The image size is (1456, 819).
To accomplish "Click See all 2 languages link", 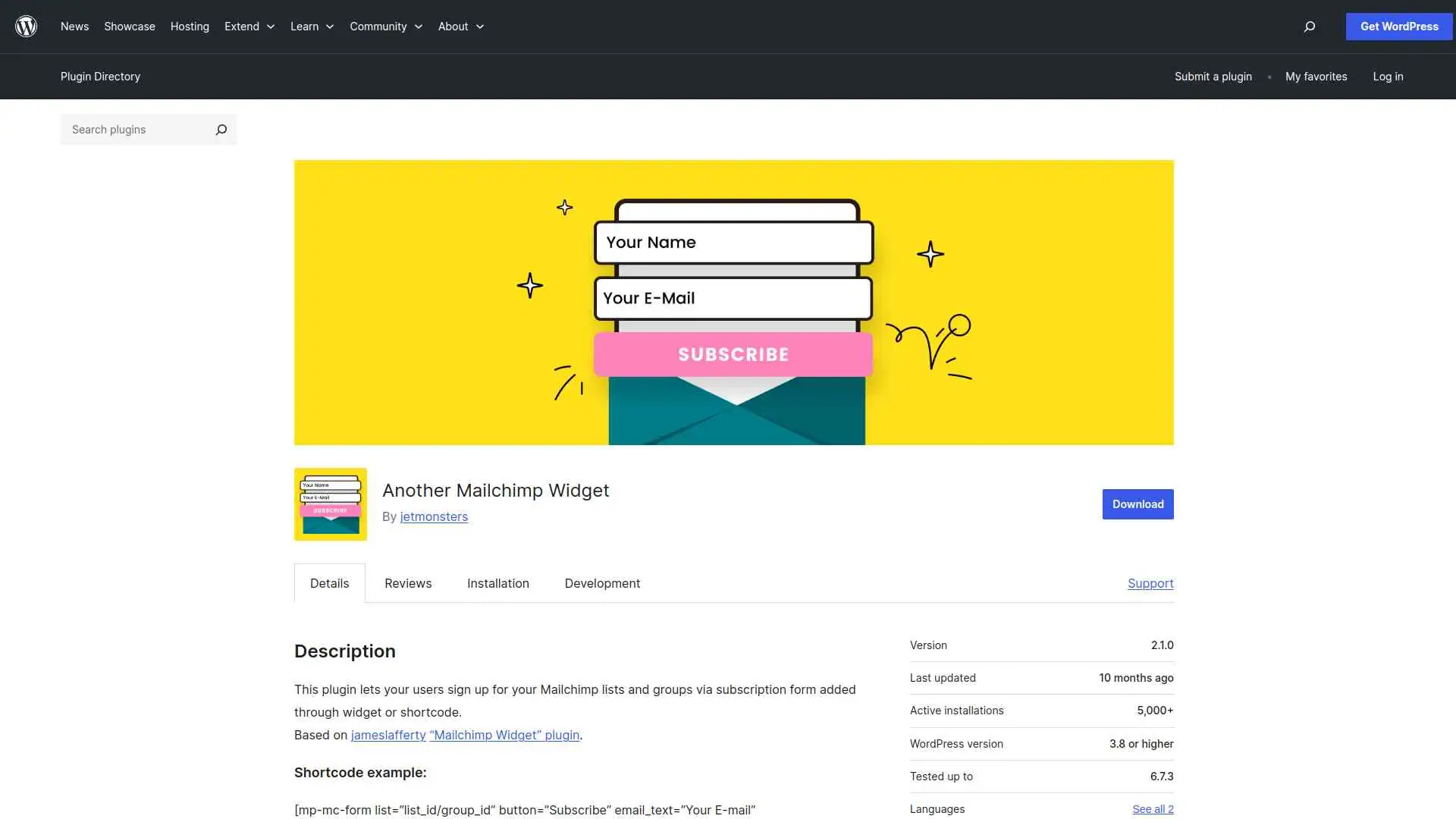I will click(x=1153, y=808).
